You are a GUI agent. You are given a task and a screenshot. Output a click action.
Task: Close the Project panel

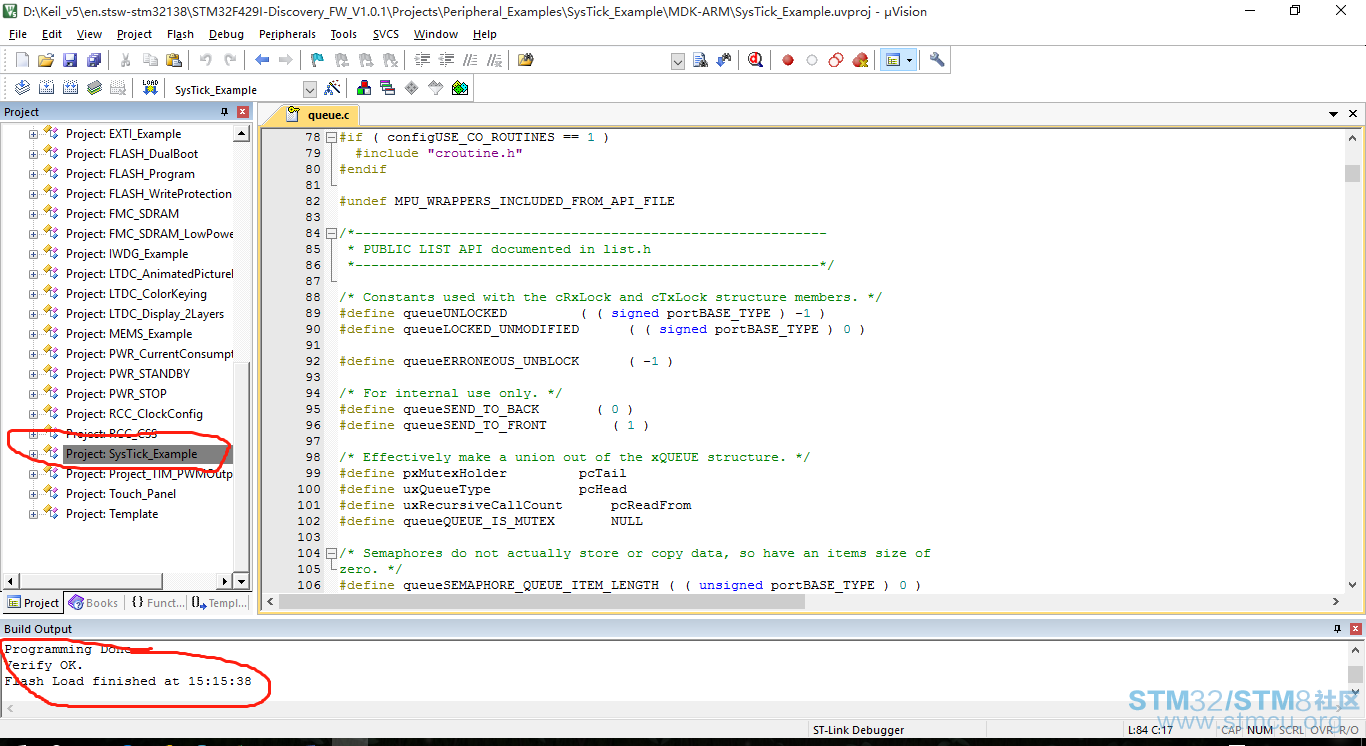243,112
